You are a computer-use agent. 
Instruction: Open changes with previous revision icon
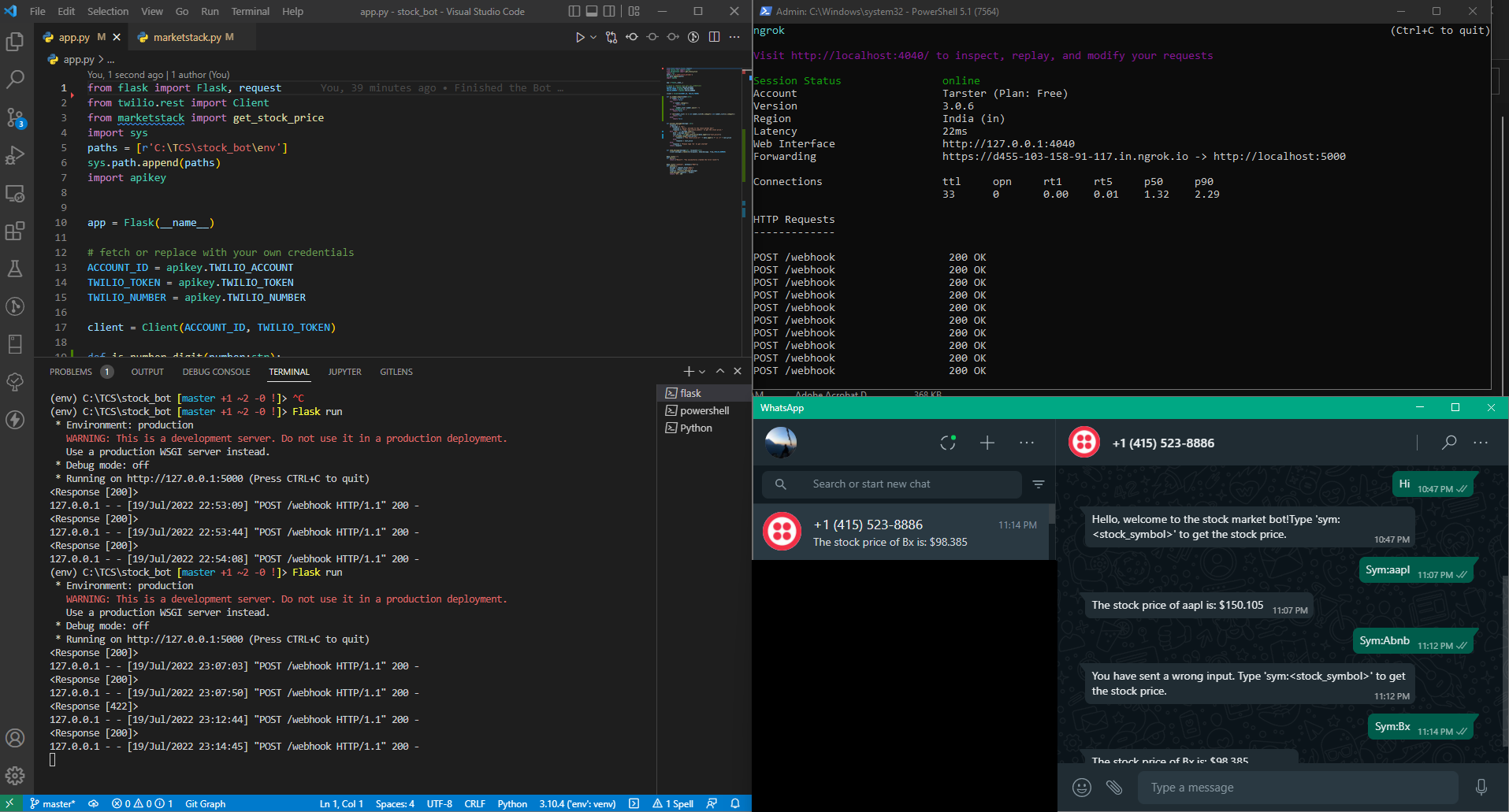click(x=632, y=37)
